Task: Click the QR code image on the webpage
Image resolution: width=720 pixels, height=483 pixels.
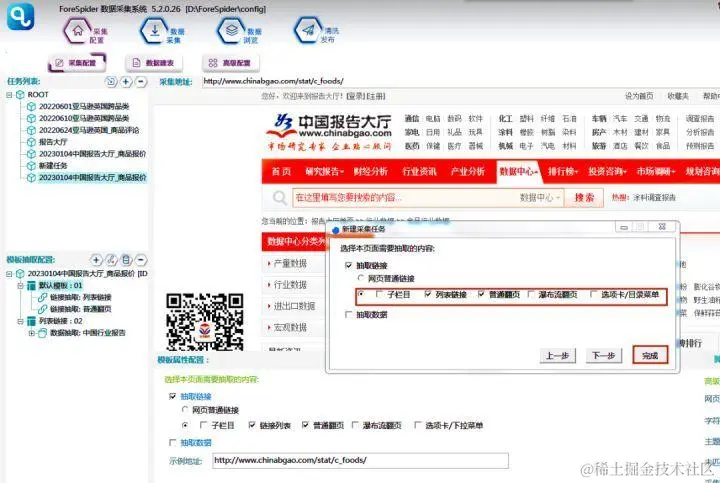Action: pos(205,322)
